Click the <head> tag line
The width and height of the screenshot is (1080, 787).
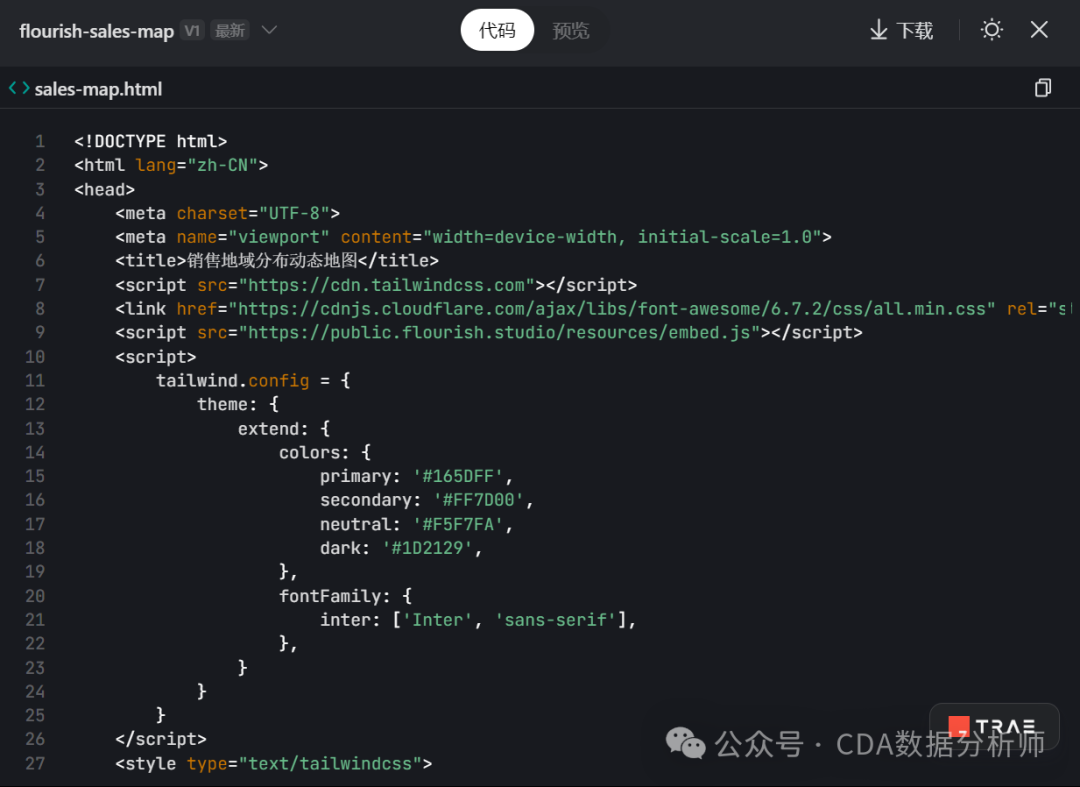pos(105,189)
